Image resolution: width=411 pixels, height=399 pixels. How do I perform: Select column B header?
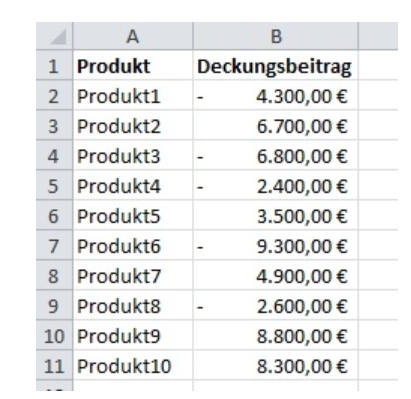[x=276, y=36]
